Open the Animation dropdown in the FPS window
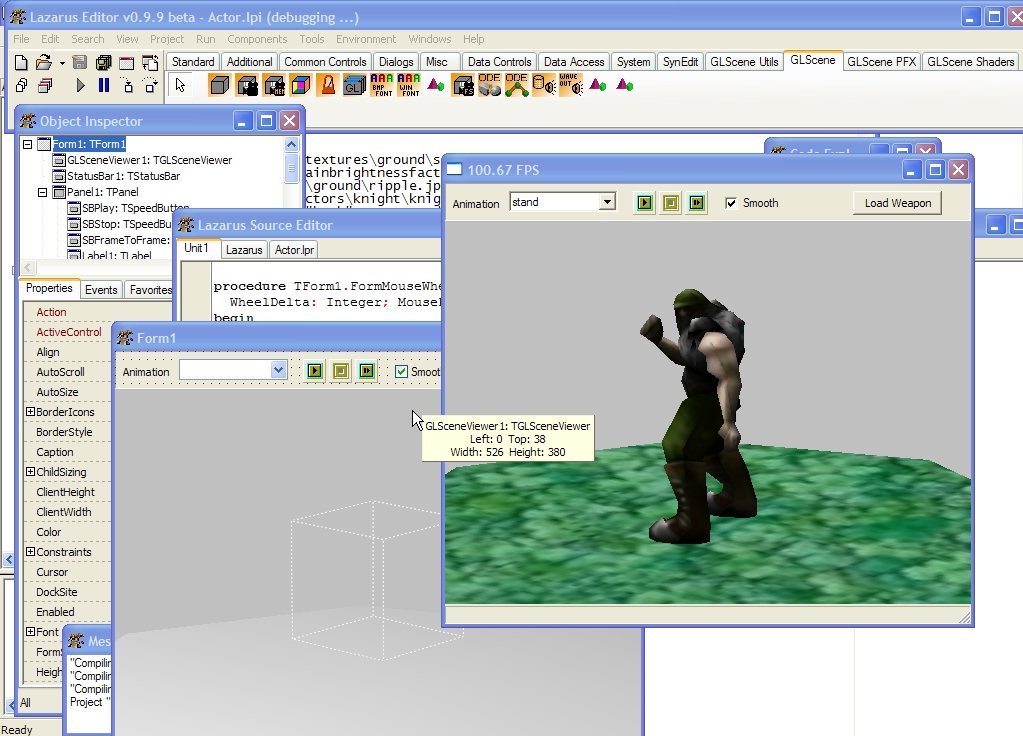This screenshot has width=1023, height=736. [x=607, y=202]
